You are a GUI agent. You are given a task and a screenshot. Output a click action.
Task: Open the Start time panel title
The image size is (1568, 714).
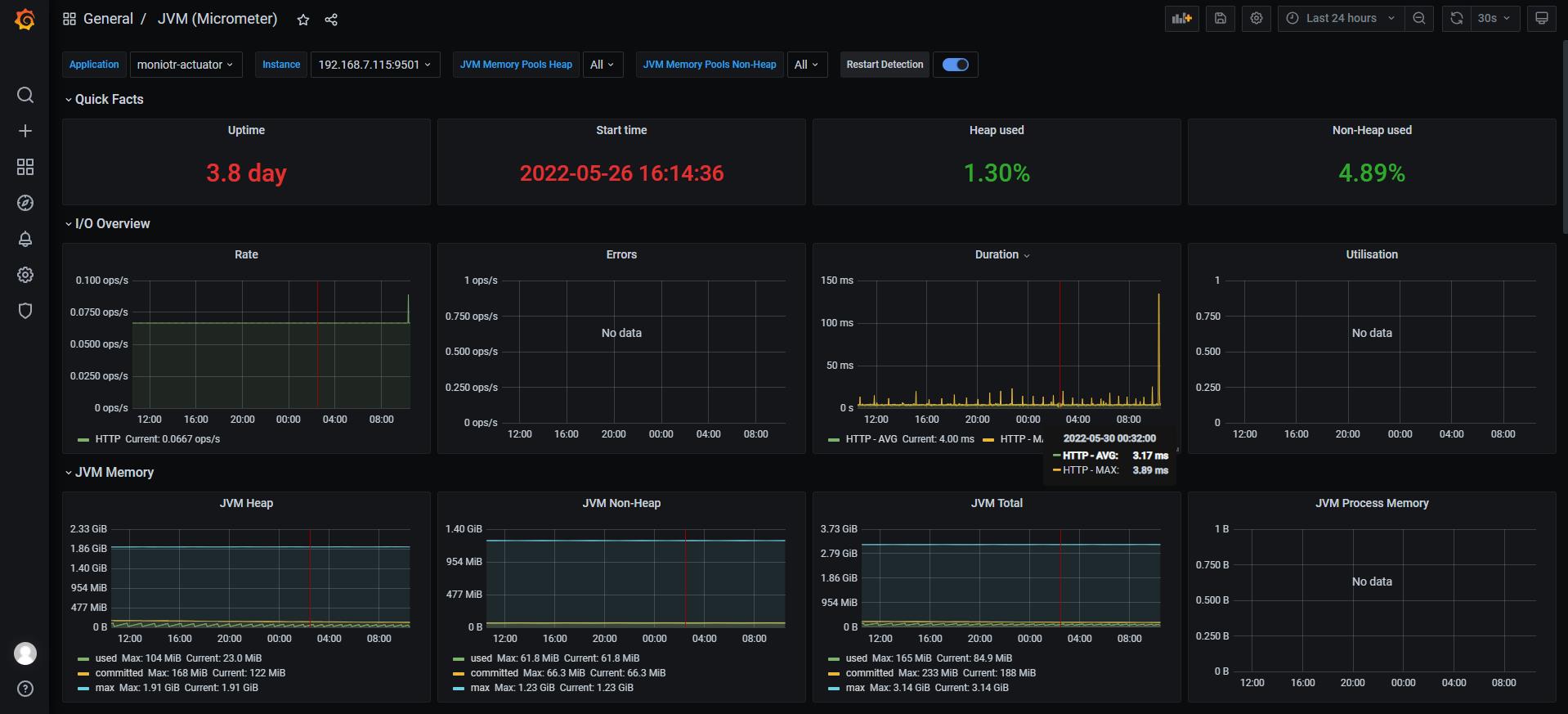click(x=621, y=130)
